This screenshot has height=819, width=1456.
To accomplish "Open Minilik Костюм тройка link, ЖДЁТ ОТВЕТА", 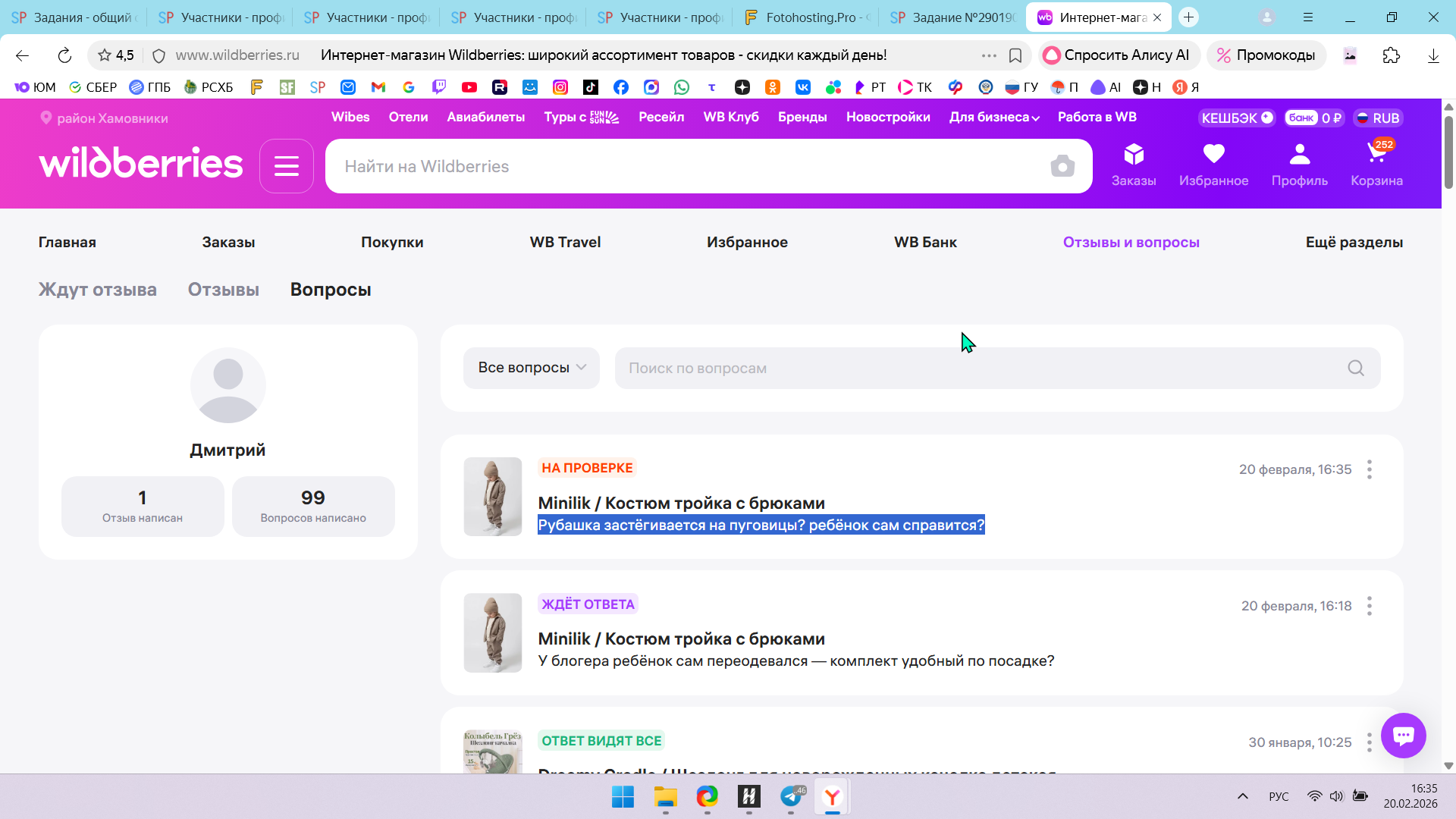I will pyautogui.click(x=681, y=639).
